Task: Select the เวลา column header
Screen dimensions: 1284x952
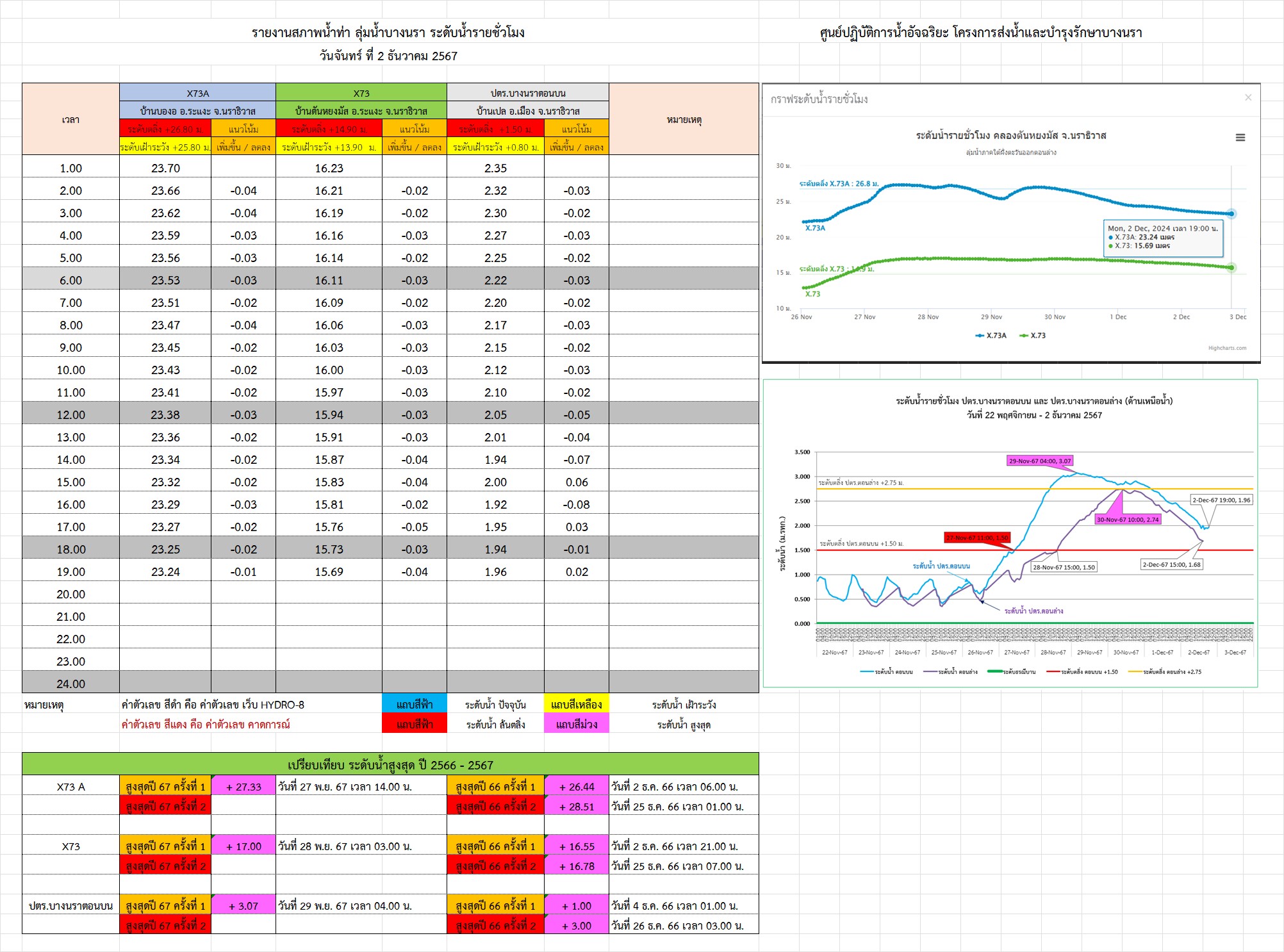Action: coord(70,119)
